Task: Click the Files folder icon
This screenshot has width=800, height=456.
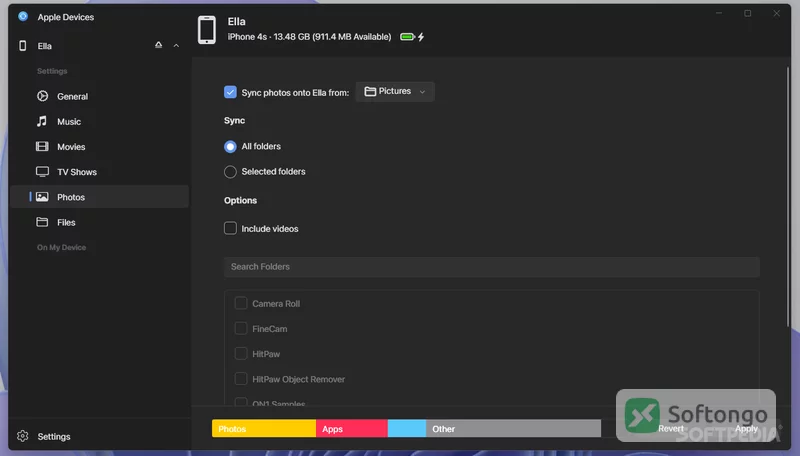Action: [42, 222]
